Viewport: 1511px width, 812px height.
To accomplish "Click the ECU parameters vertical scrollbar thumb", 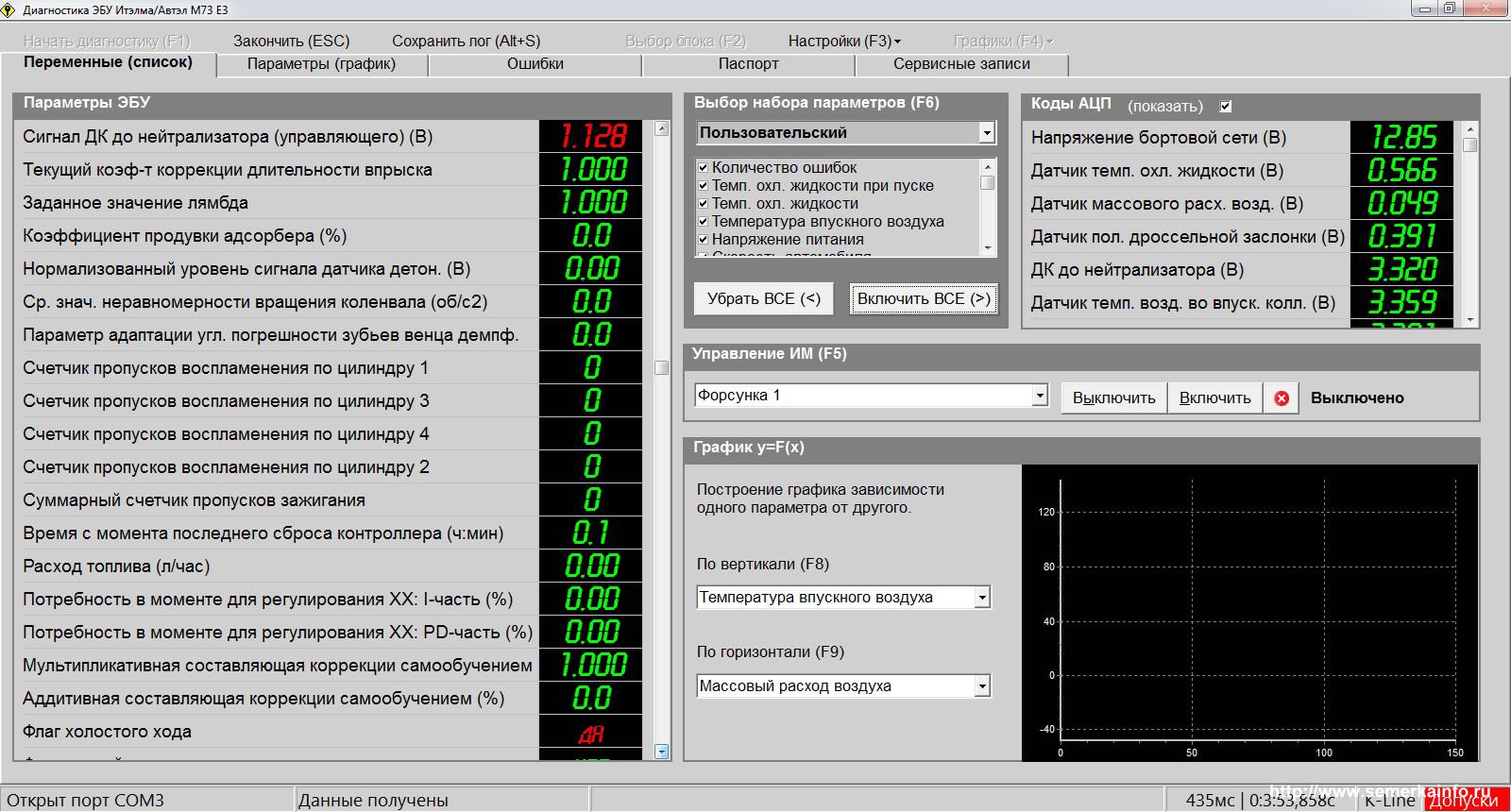I will click(661, 367).
